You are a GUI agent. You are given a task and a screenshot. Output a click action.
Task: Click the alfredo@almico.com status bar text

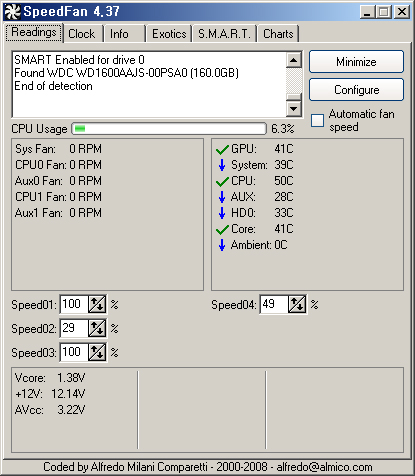click(324, 467)
